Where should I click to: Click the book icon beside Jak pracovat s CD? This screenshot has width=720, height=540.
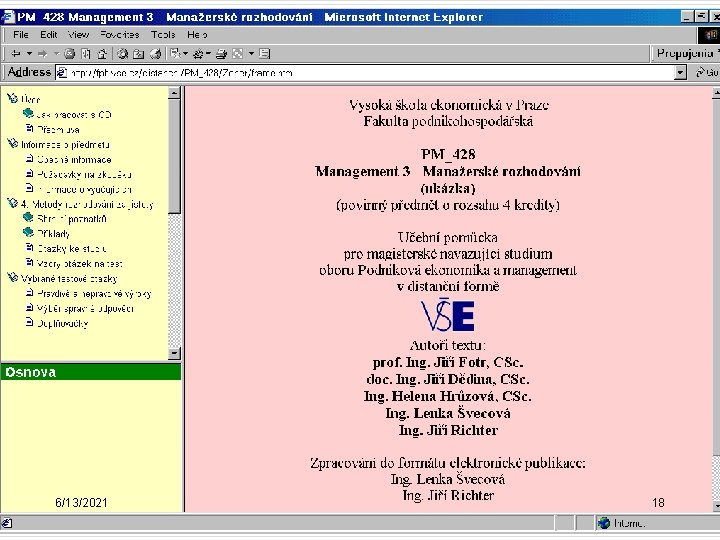(x=28, y=113)
